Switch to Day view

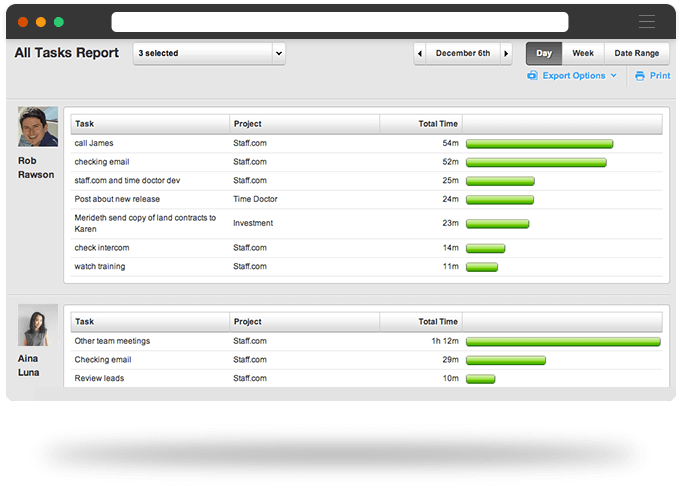point(544,54)
